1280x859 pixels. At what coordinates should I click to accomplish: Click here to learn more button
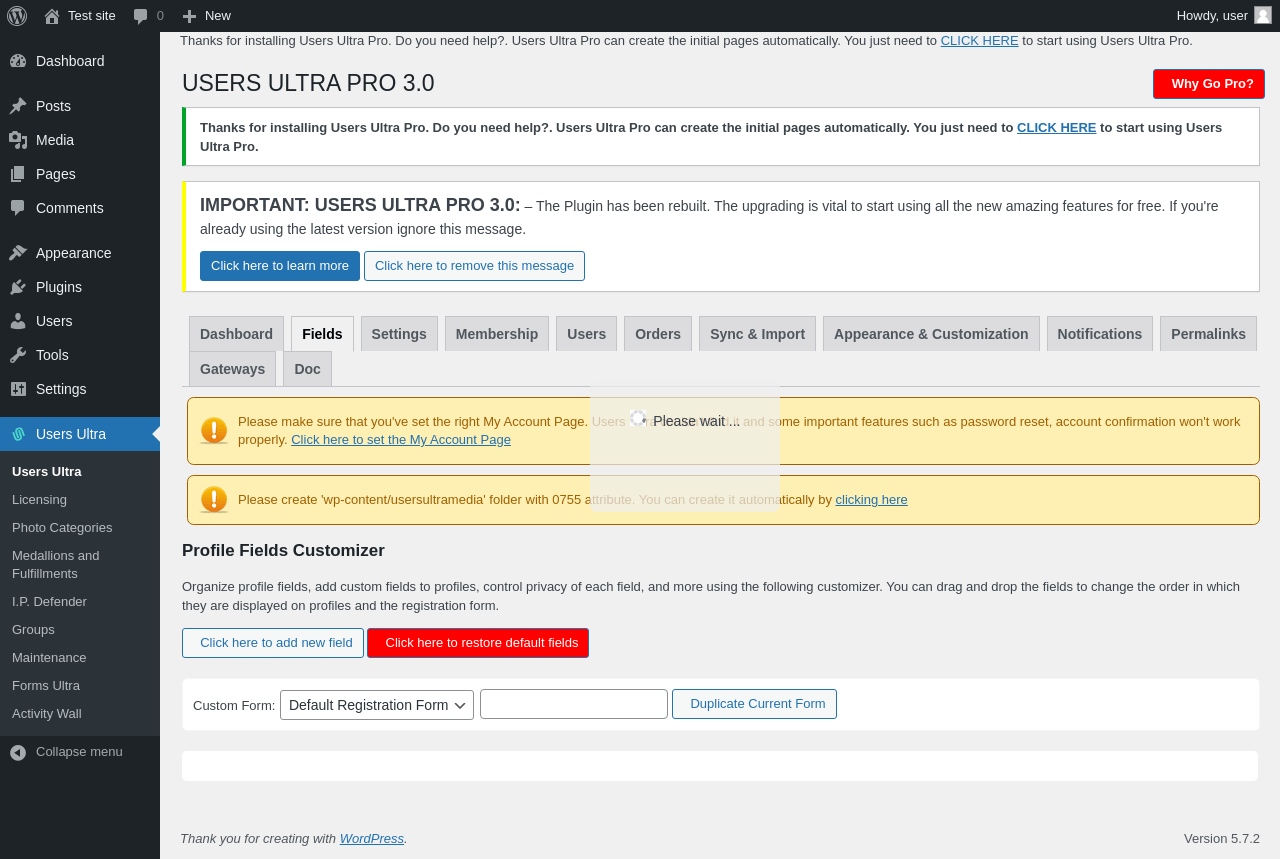pos(280,266)
